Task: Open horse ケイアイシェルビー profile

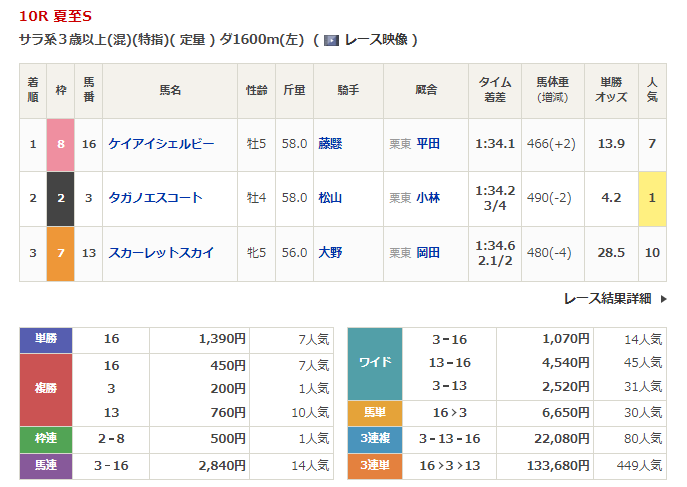Action: pos(161,144)
